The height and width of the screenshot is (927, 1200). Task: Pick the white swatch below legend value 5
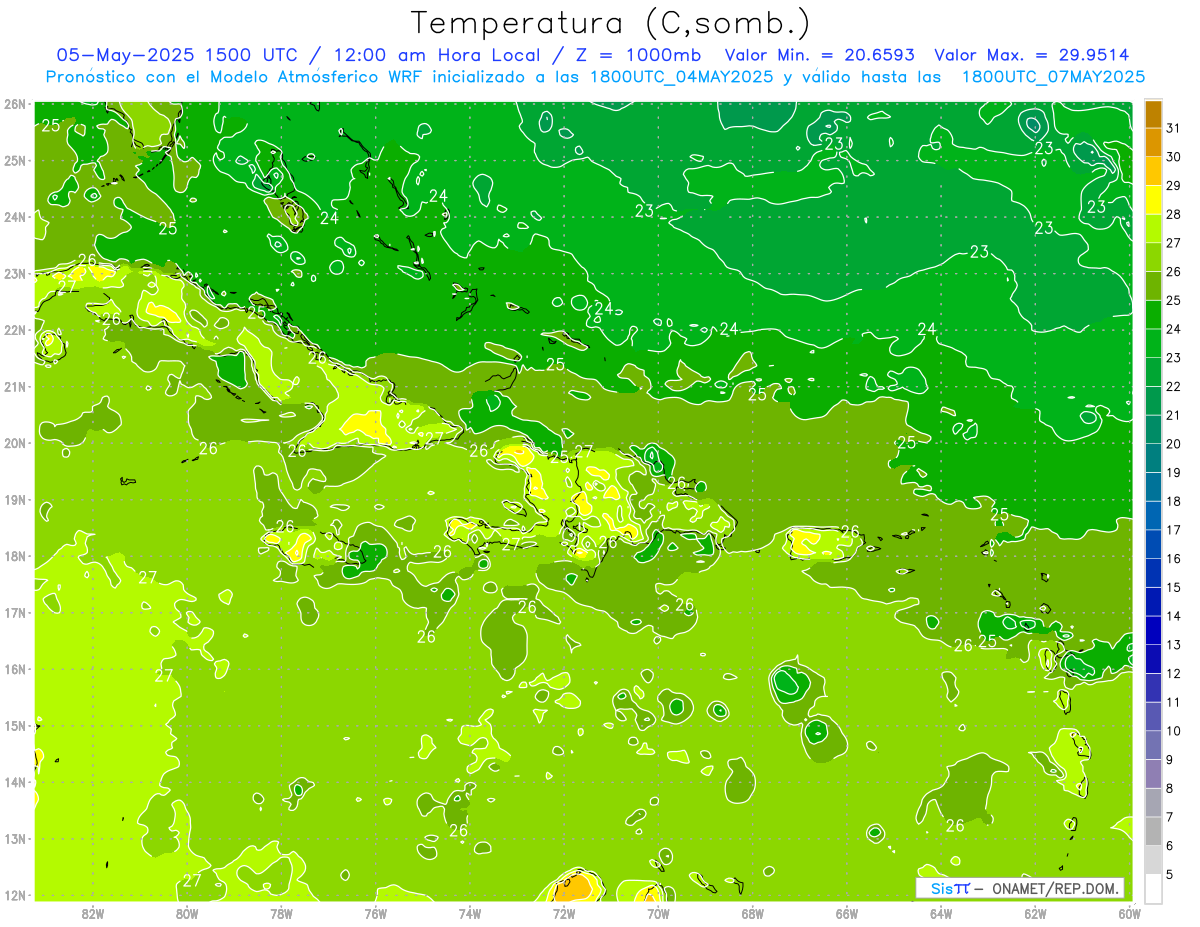[x=1153, y=888]
